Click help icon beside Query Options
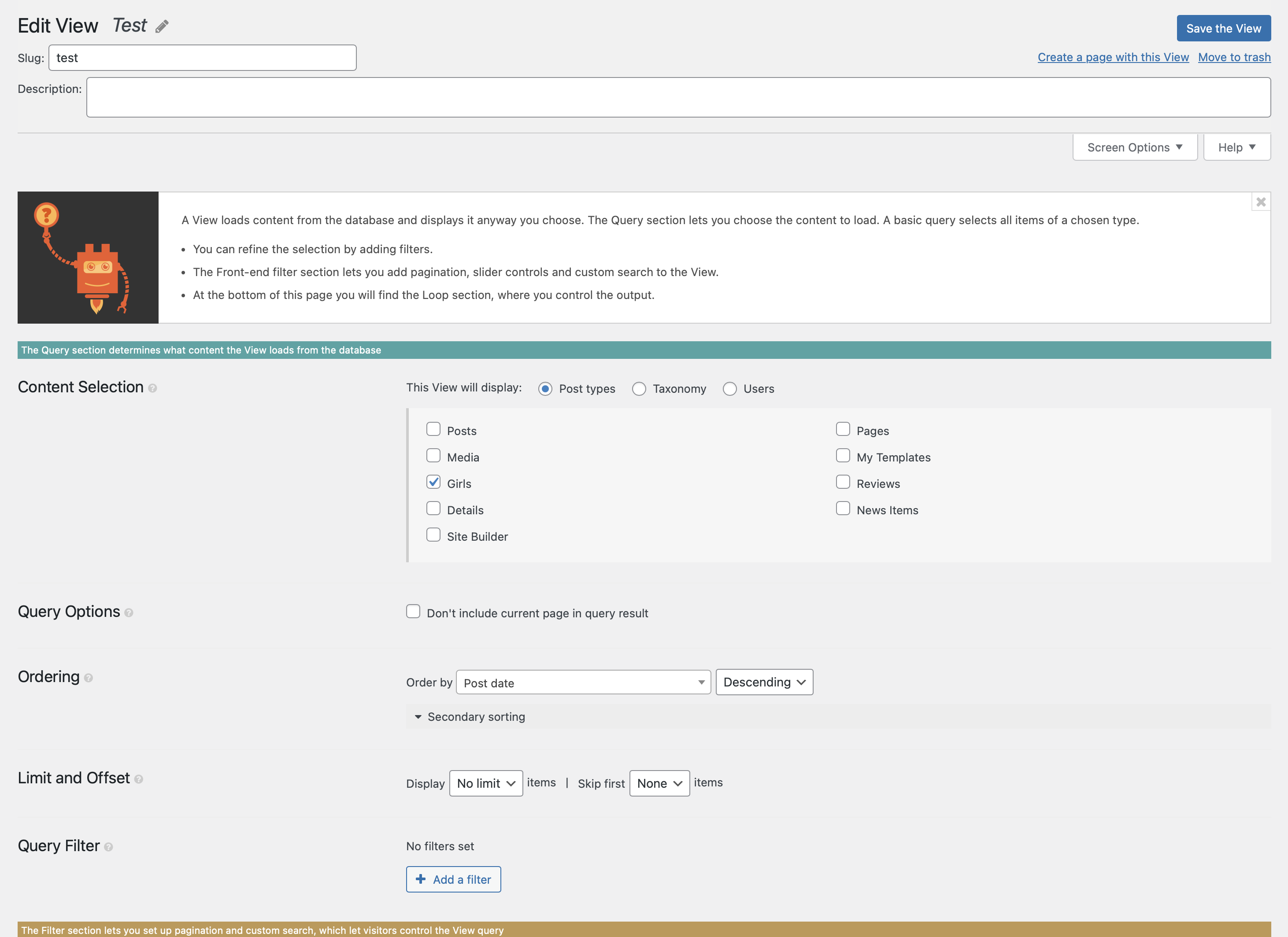This screenshot has width=1288, height=937. 129,613
